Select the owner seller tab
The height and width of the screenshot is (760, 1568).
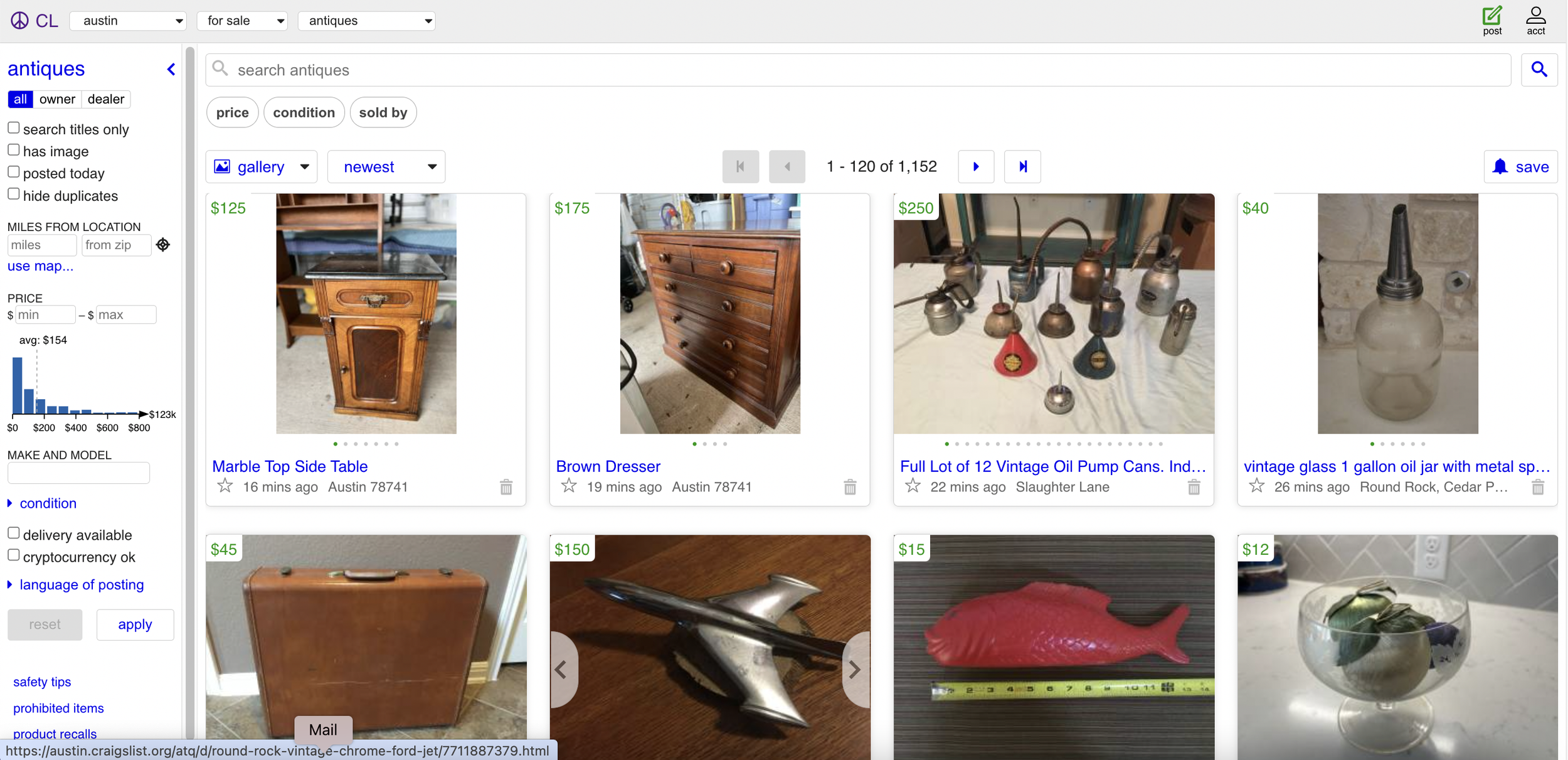[x=57, y=99]
